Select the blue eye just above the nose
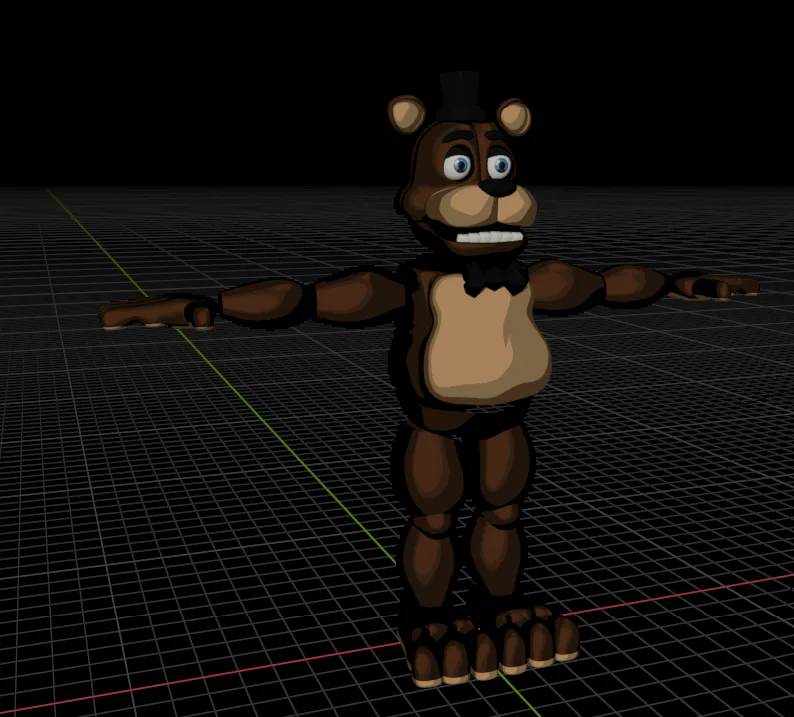 (x=500, y=165)
